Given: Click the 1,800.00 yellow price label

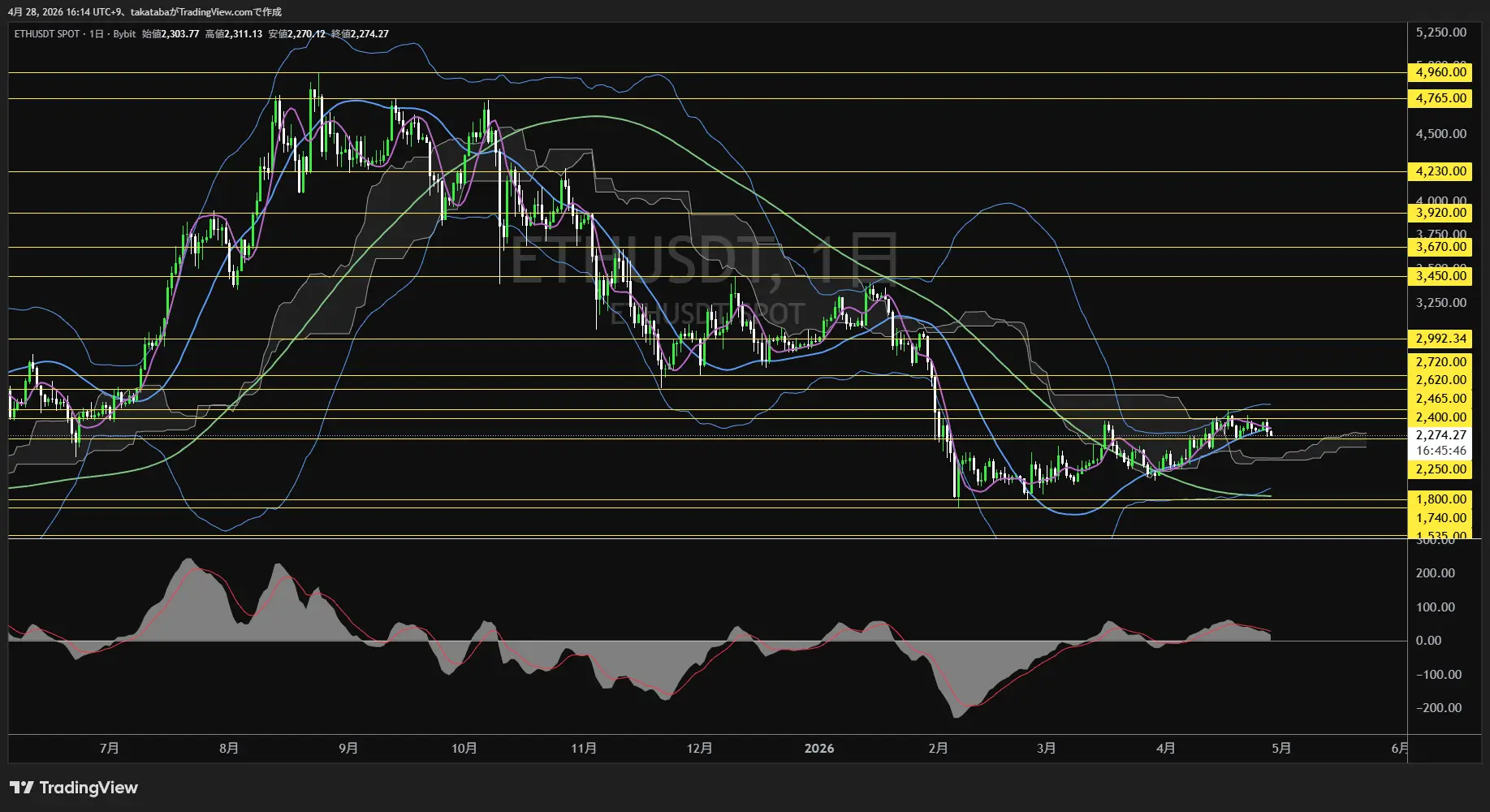Looking at the screenshot, I should [x=1440, y=499].
